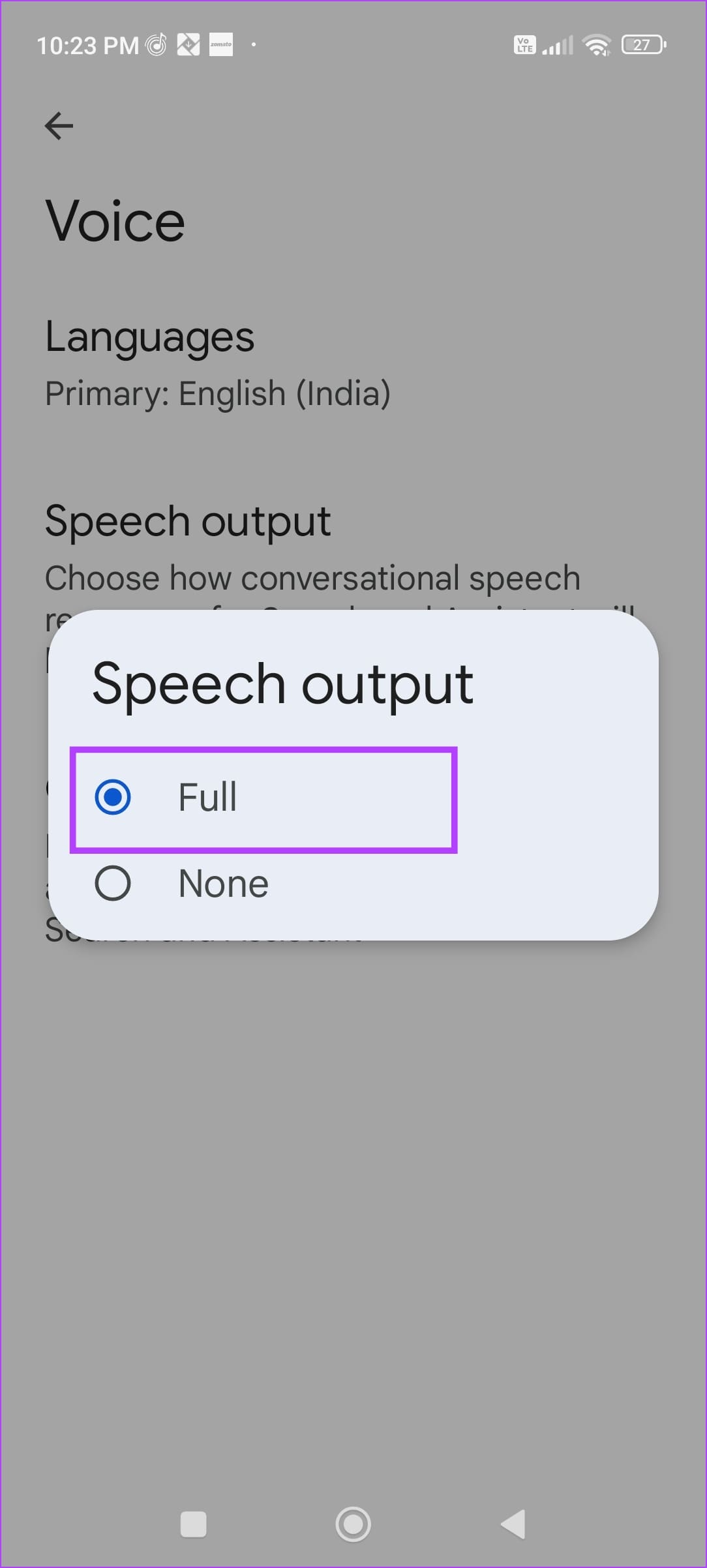Tap the back arrow on the Voice screen
Viewport: 707px width, 1568px height.
point(59,126)
